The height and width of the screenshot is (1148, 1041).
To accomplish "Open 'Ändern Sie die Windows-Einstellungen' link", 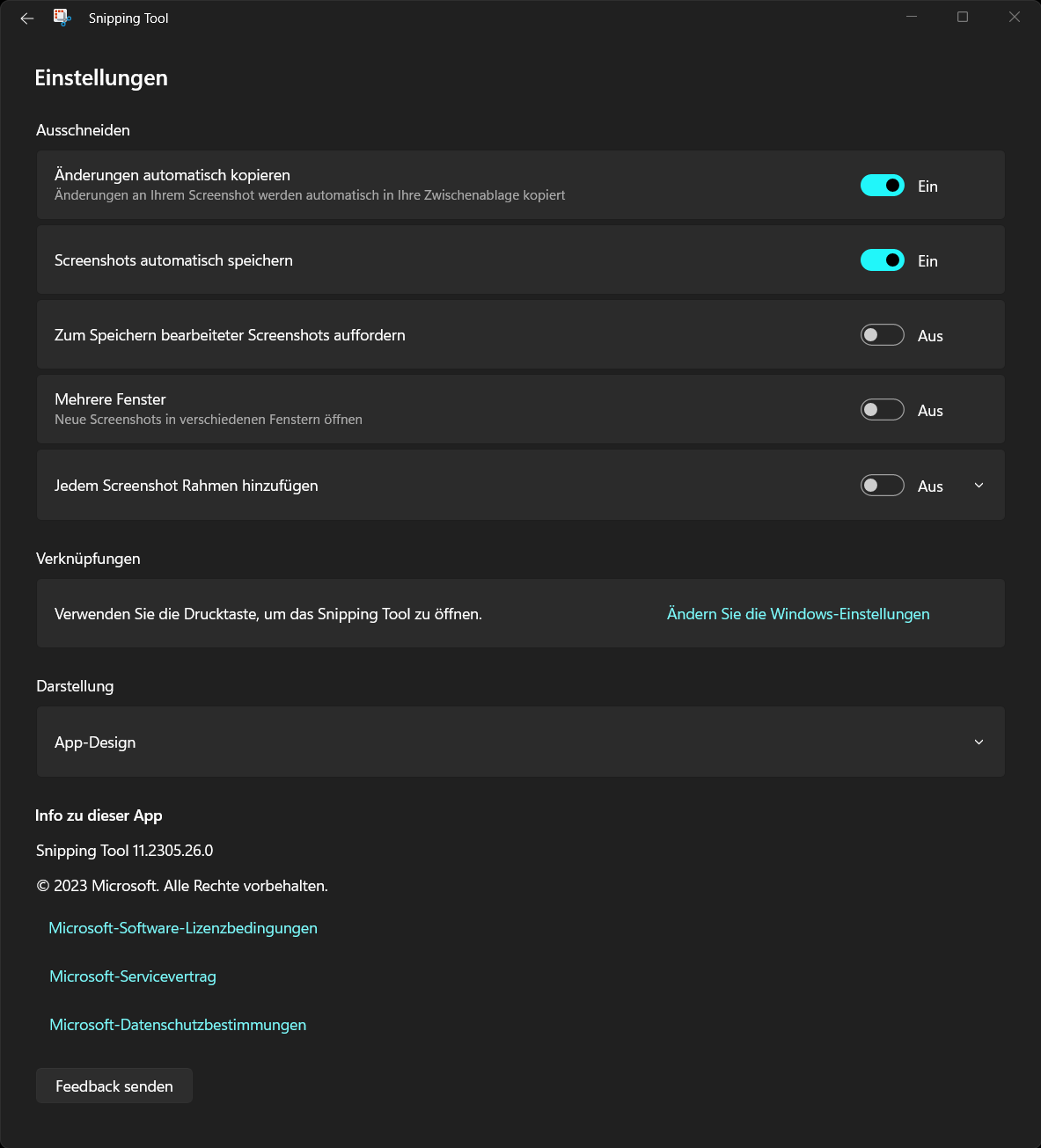I will coord(798,614).
